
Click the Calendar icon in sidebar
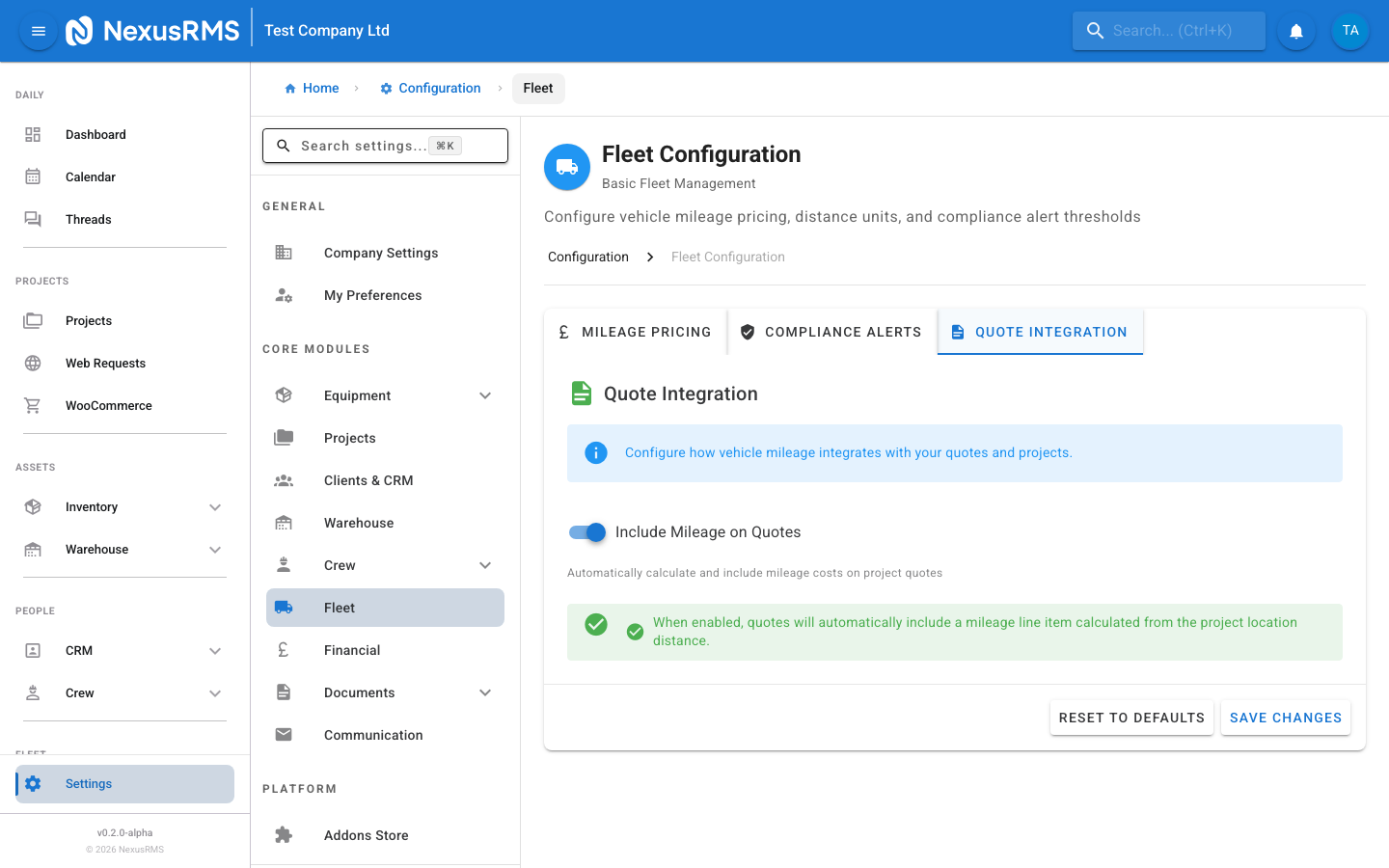33,177
